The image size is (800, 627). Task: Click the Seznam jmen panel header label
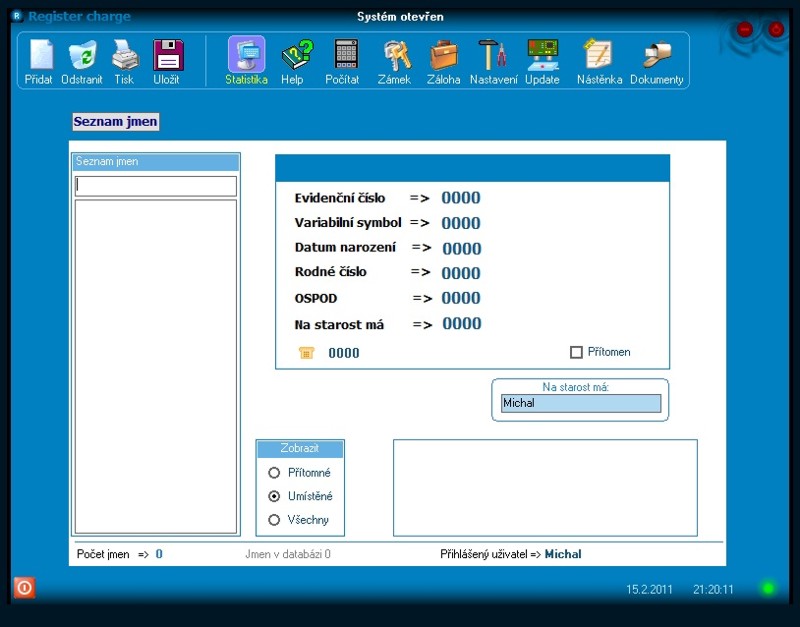156,162
